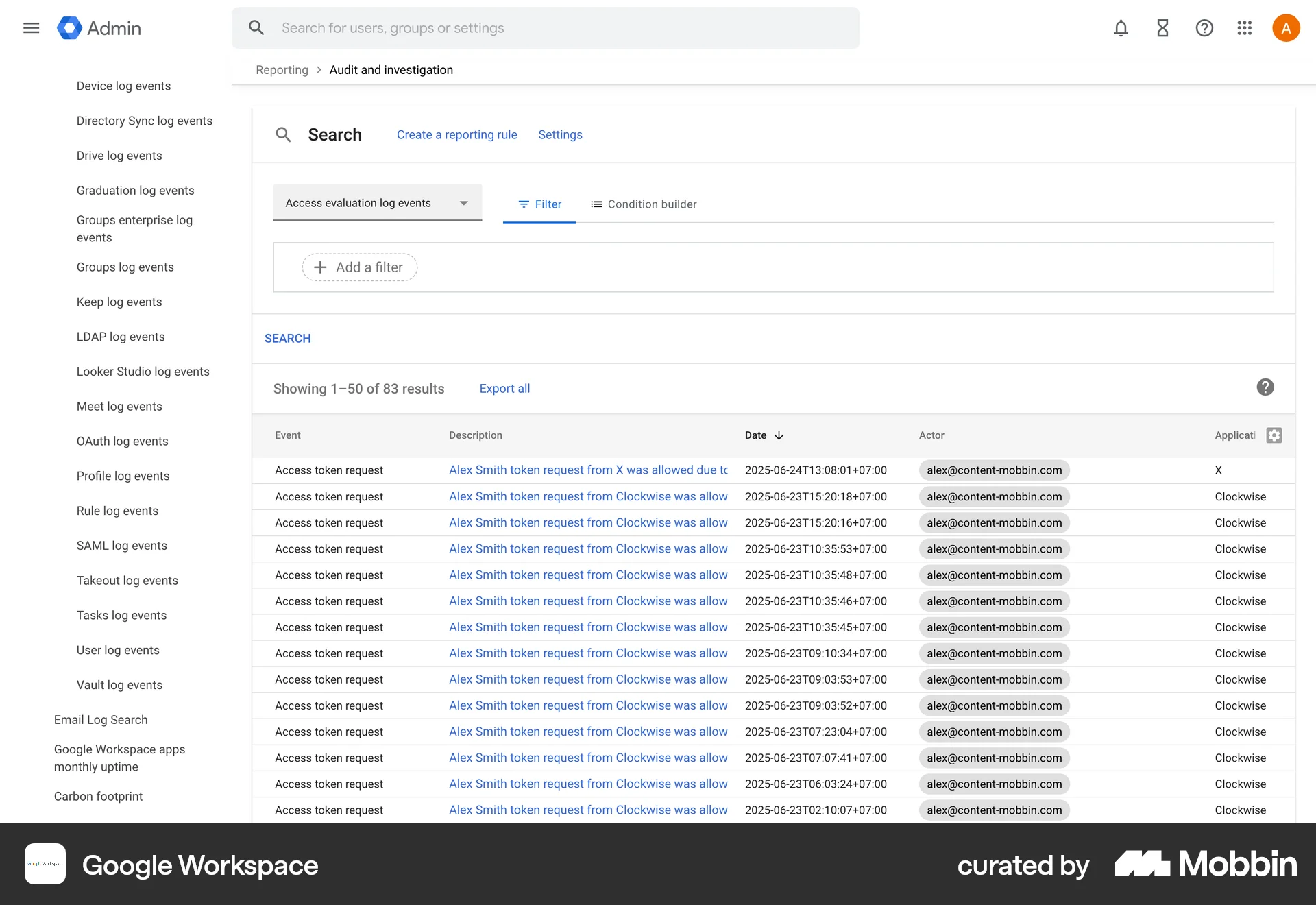
Task: Click the search magnifier in the top search bar
Action: point(256,27)
